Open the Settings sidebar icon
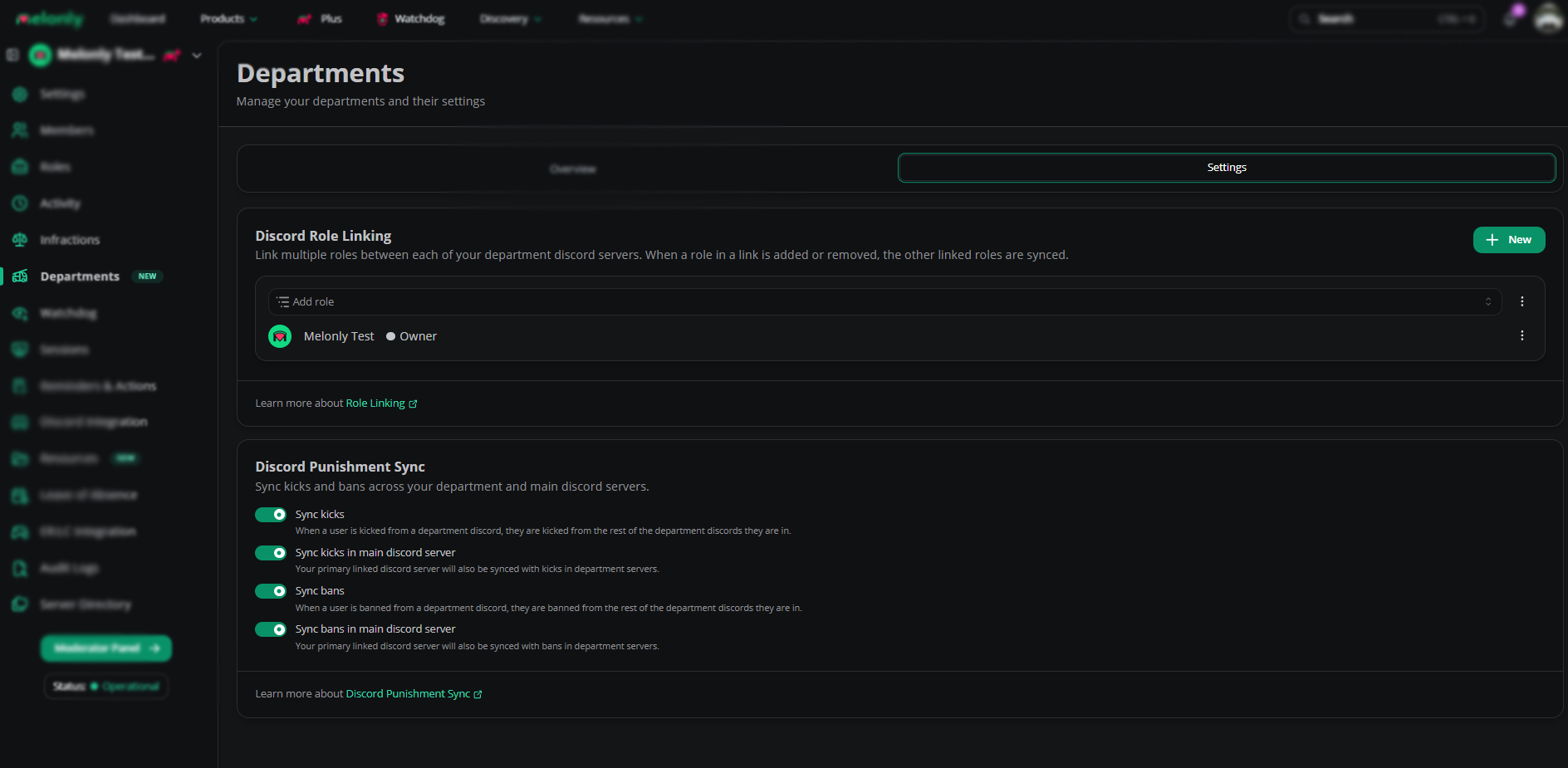The image size is (1568, 768). [20, 94]
